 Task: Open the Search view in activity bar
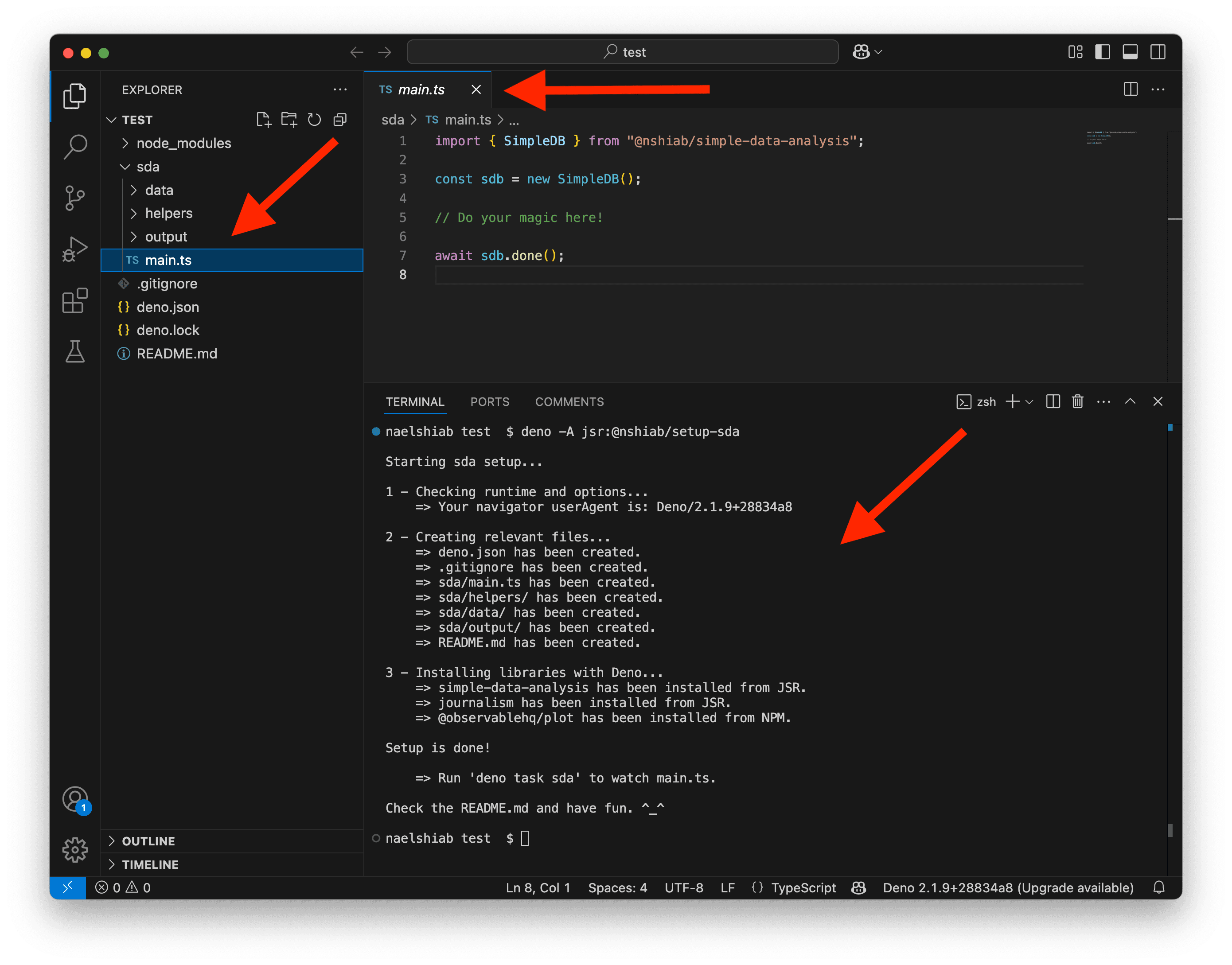pos(74,147)
